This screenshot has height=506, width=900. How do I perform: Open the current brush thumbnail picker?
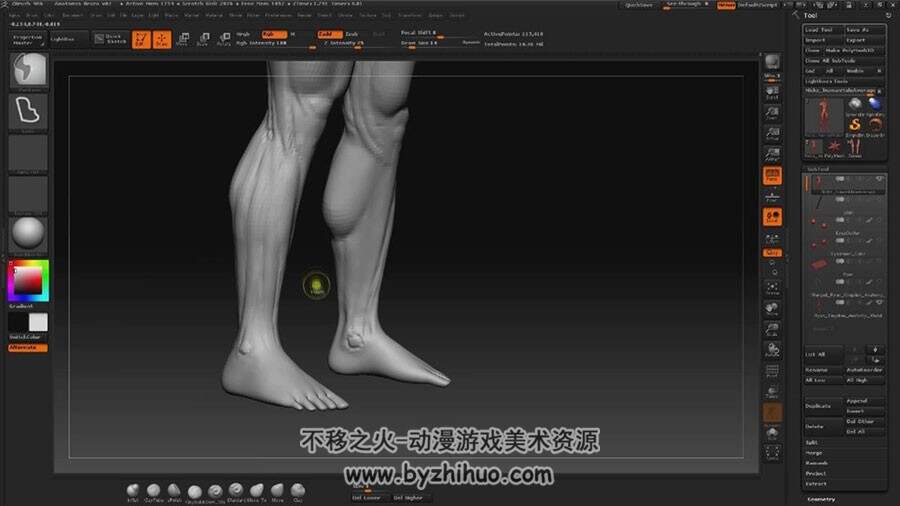[28, 71]
